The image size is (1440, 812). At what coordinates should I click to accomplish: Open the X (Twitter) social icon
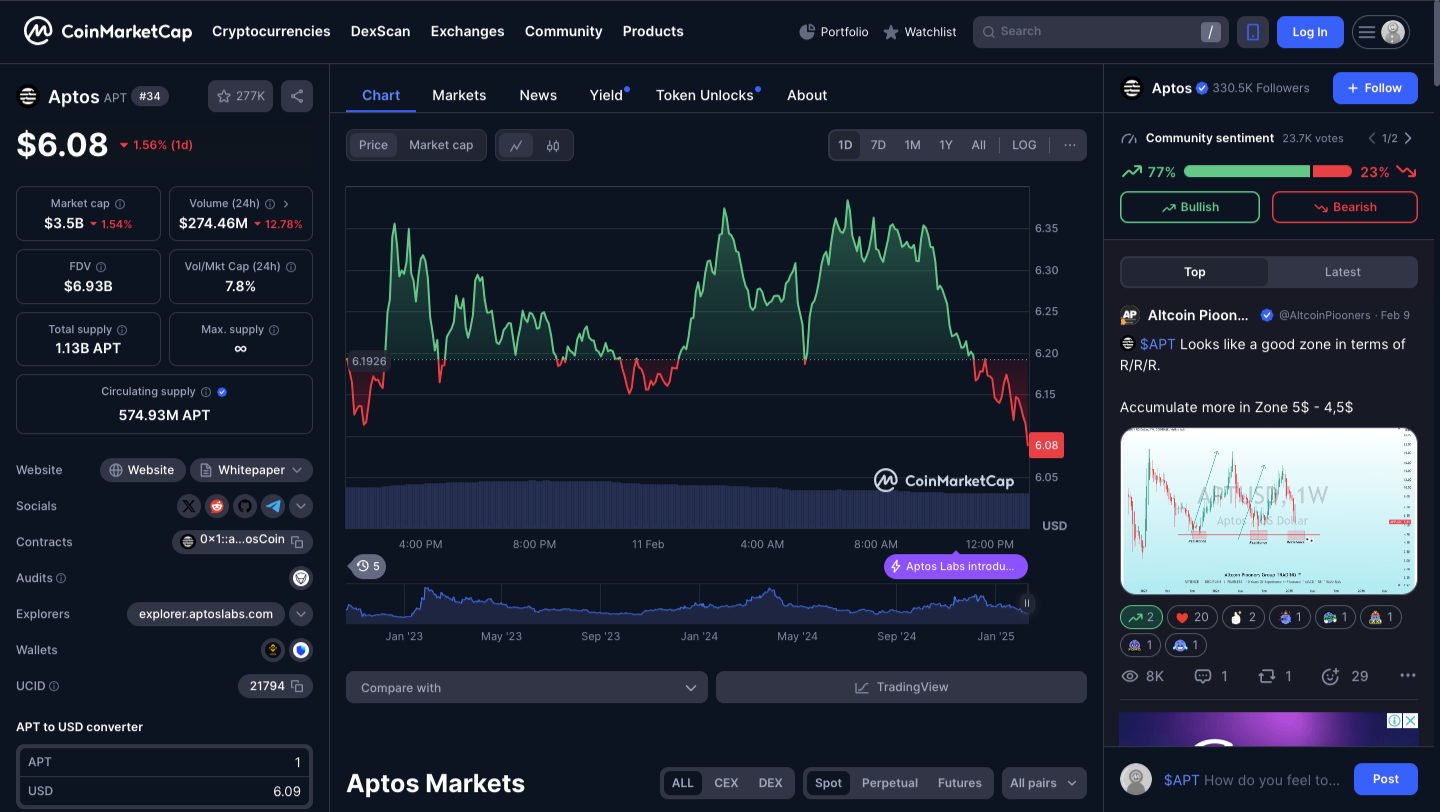click(x=189, y=506)
